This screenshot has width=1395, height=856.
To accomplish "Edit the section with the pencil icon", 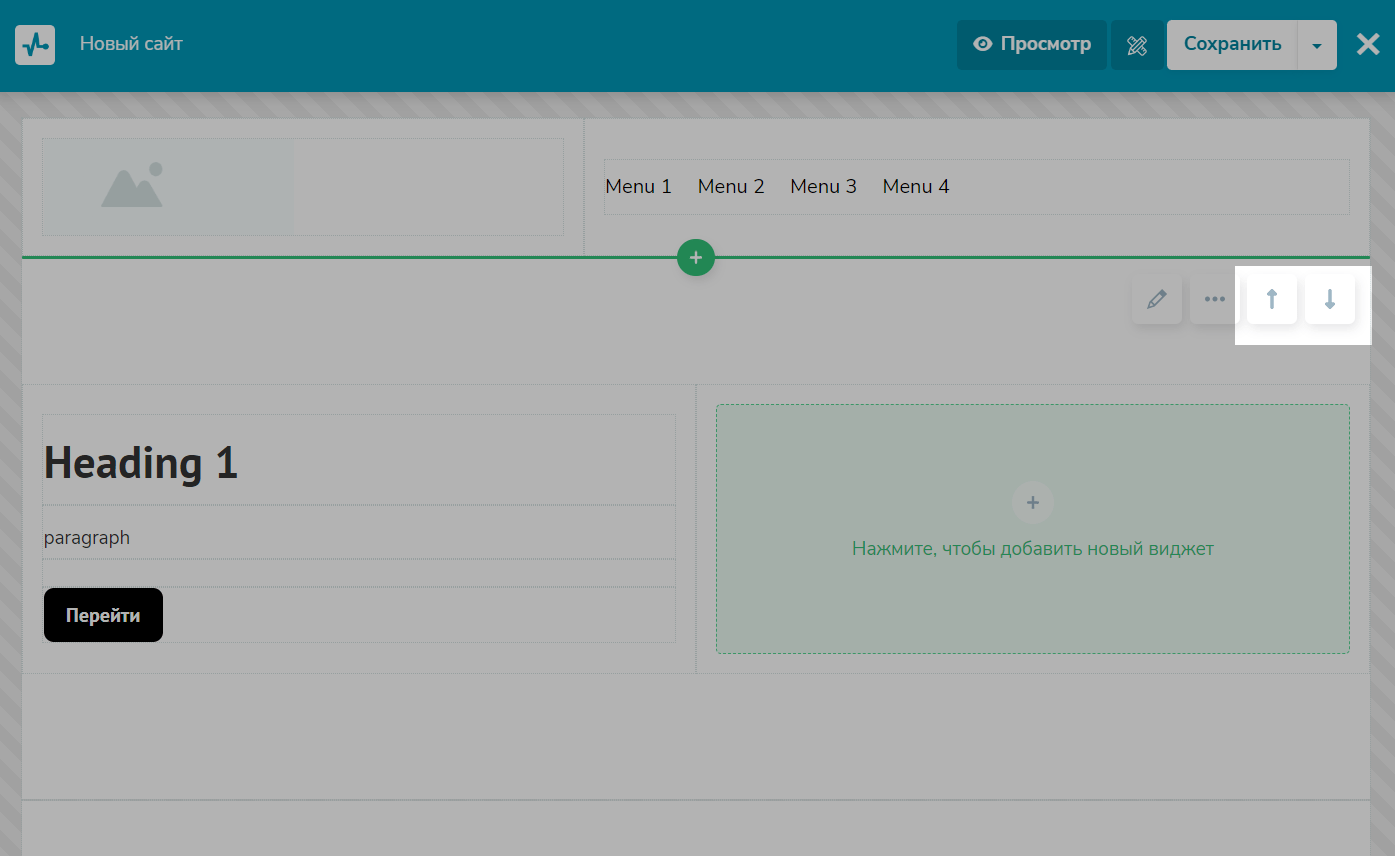I will coord(1157,299).
